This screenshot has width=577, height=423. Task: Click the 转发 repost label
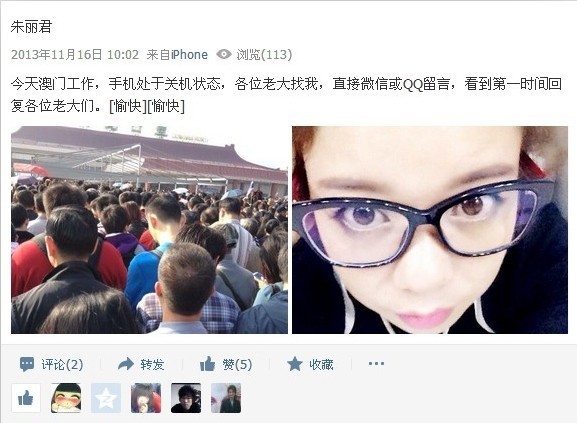point(152,365)
